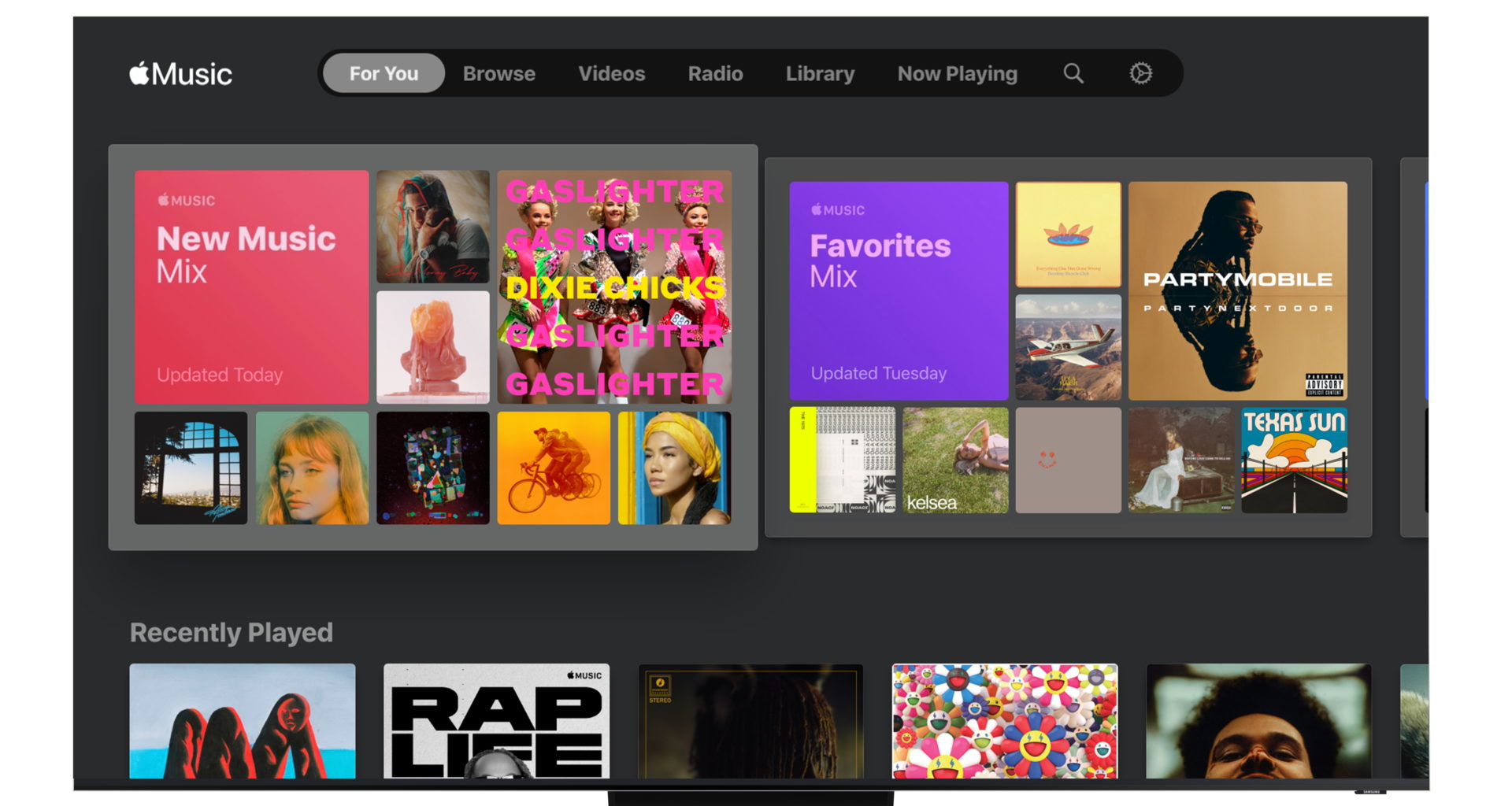The height and width of the screenshot is (806, 1512).
Task: Switch to the Radio tab
Action: click(x=714, y=73)
